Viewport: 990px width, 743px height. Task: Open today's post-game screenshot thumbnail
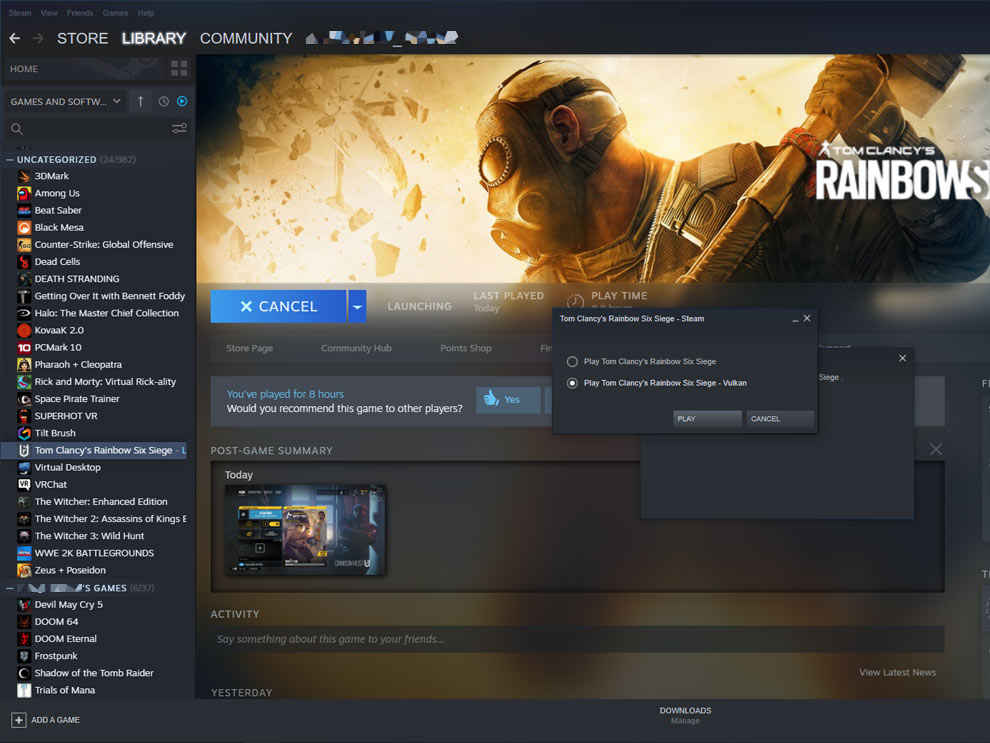tap(305, 530)
